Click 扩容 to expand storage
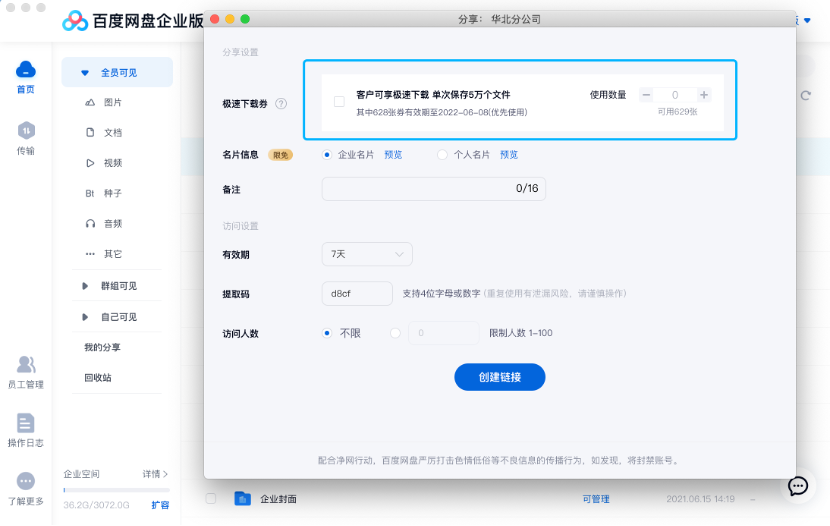 click(160, 505)
